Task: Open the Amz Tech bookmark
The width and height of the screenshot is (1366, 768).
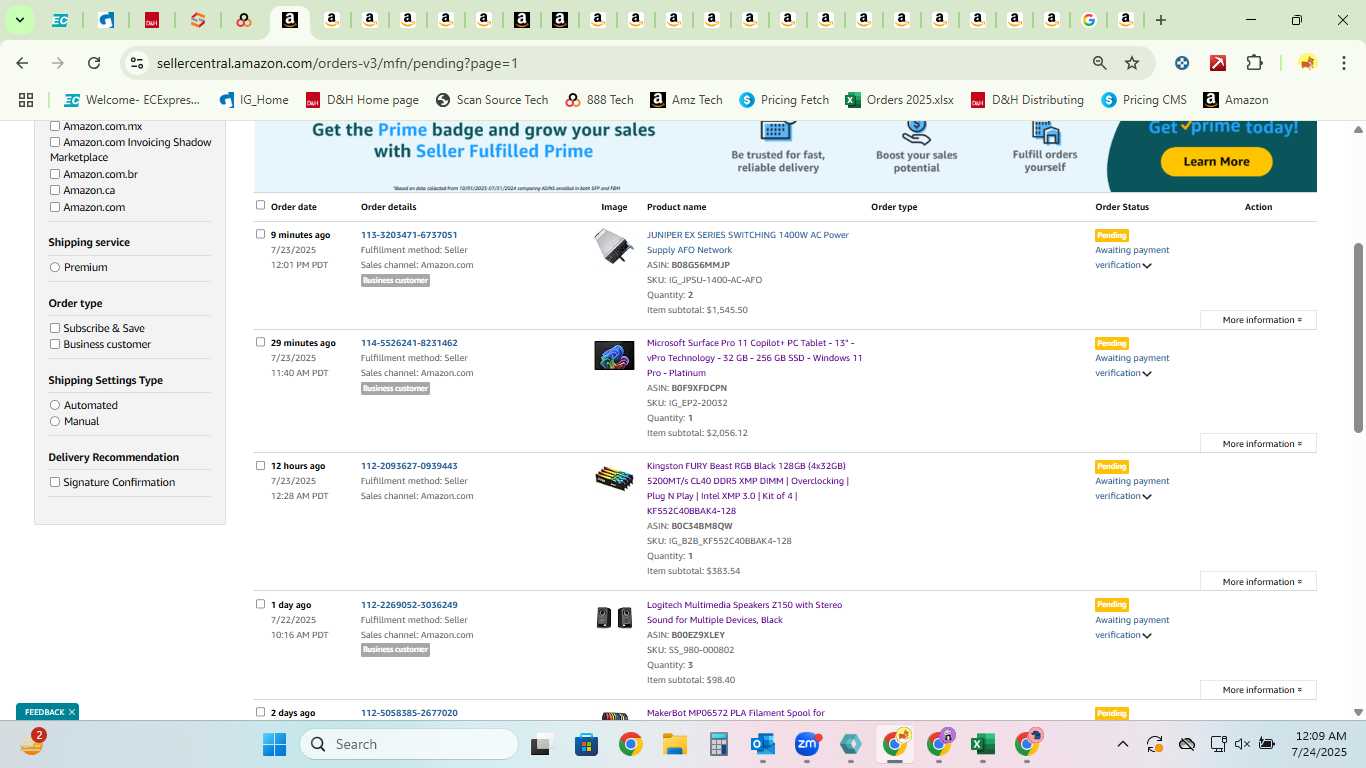Action: click(x=686, y=100)
